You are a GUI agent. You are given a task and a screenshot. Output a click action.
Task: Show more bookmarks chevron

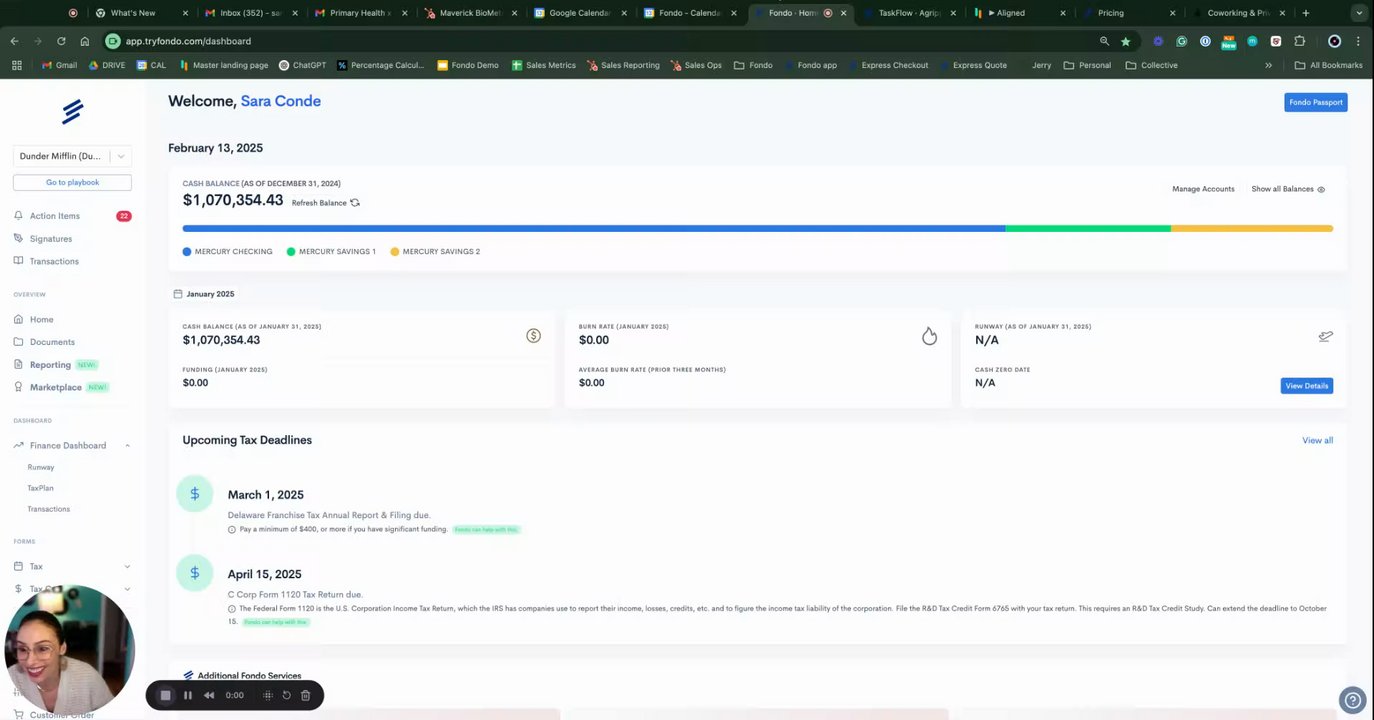click(x=1268, y=65)
